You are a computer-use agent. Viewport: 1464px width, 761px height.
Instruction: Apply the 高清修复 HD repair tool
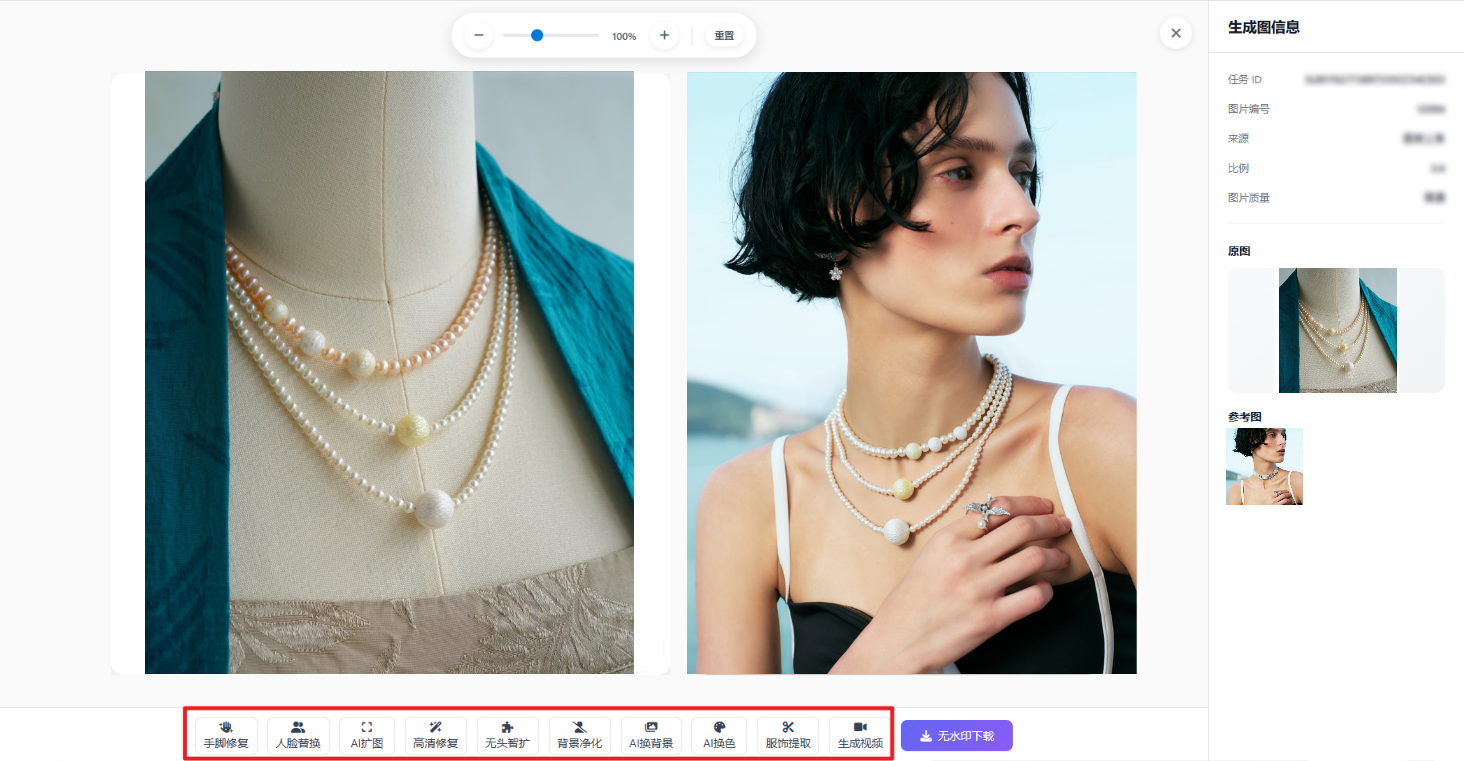(x=436, y=735)
